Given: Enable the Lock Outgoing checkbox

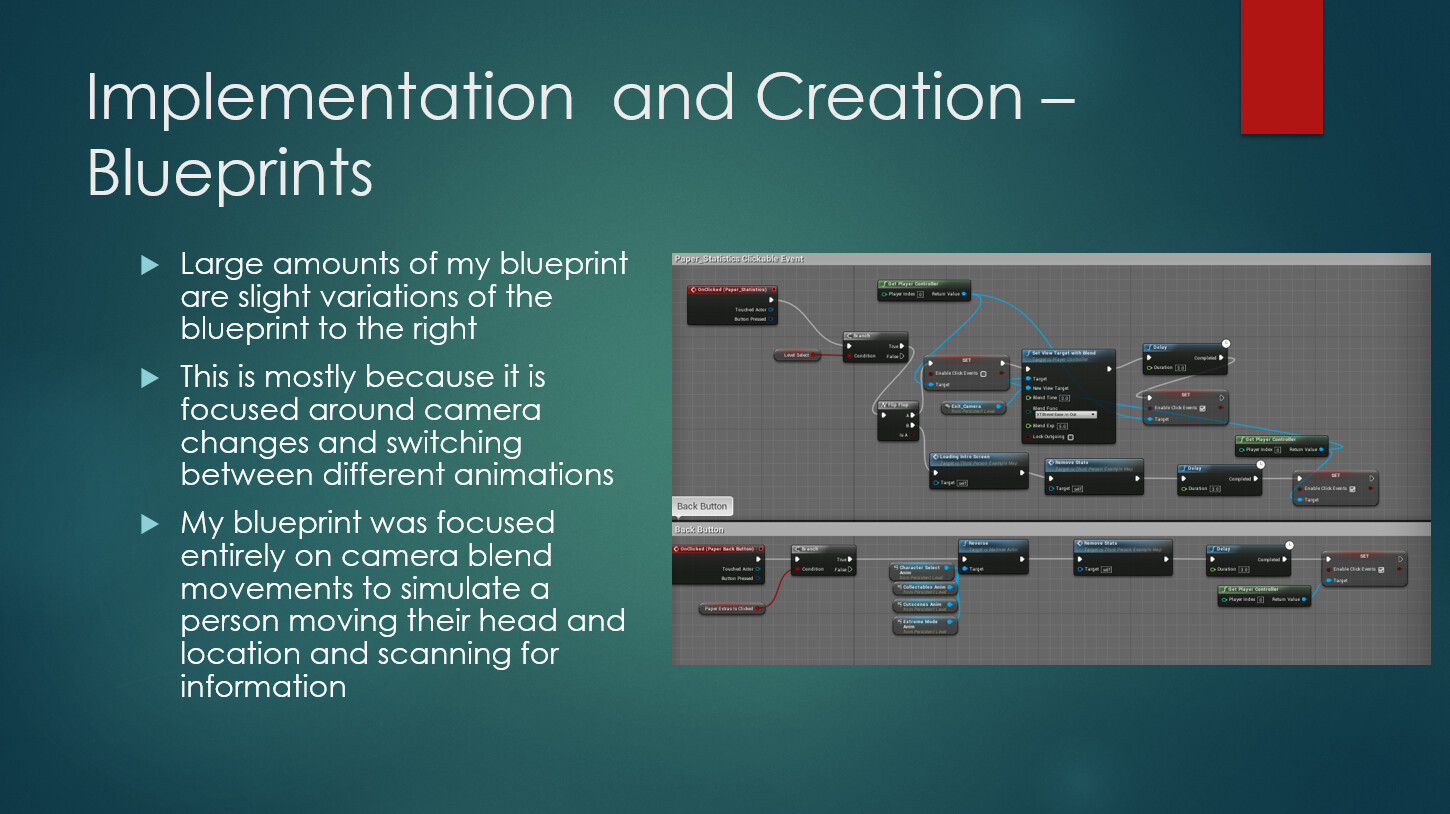Looking at the screenshot, I should click(1070, 438).
